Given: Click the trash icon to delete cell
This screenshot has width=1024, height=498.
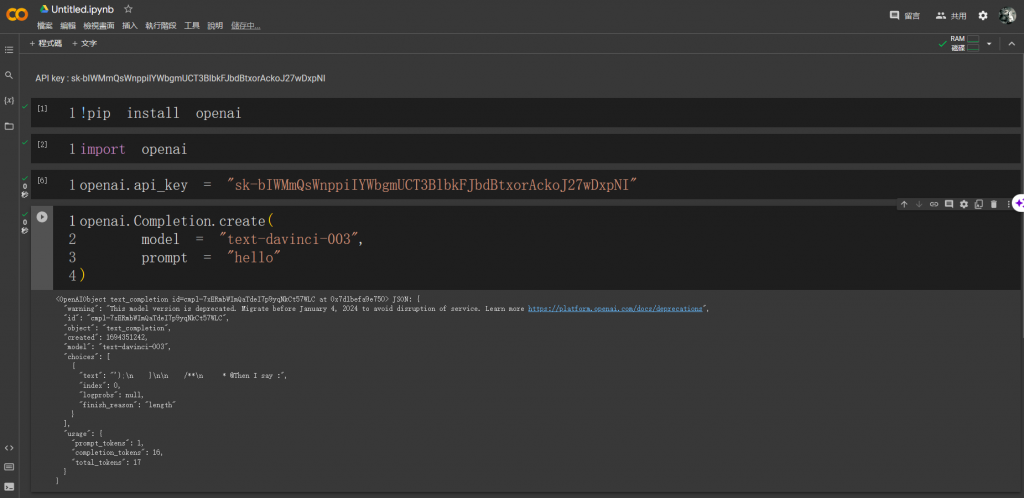Looking at the screenshot, I should click(993, 204).
